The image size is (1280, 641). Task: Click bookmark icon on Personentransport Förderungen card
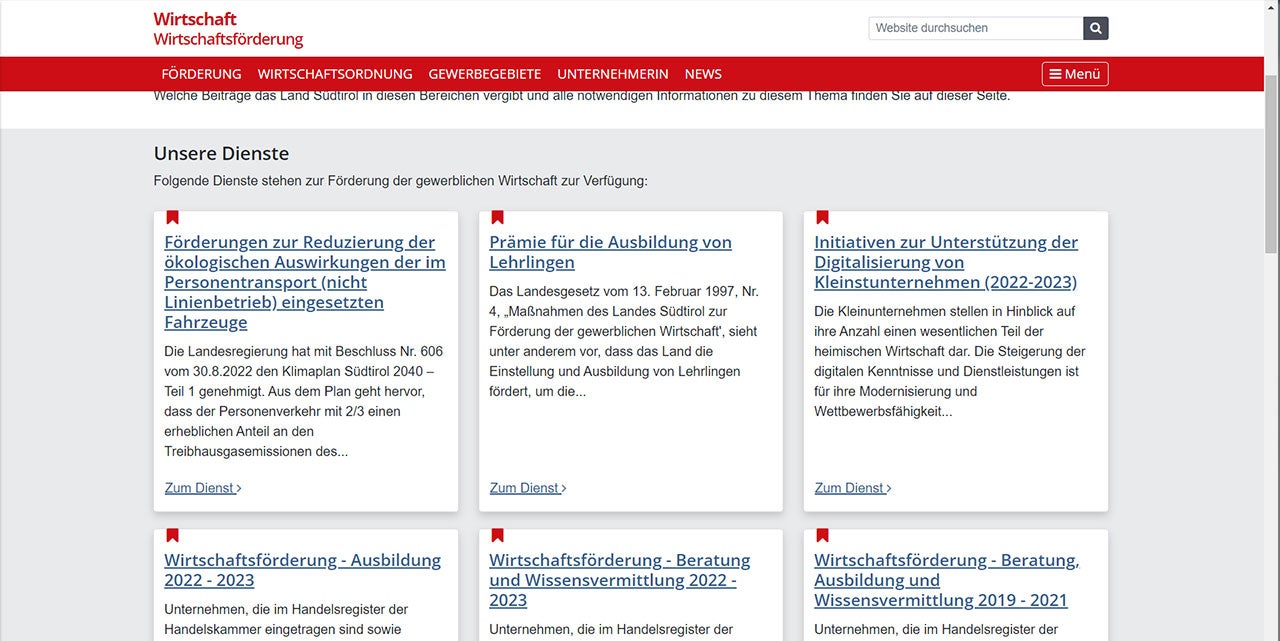pyautogui.click(x=172, y=217)
